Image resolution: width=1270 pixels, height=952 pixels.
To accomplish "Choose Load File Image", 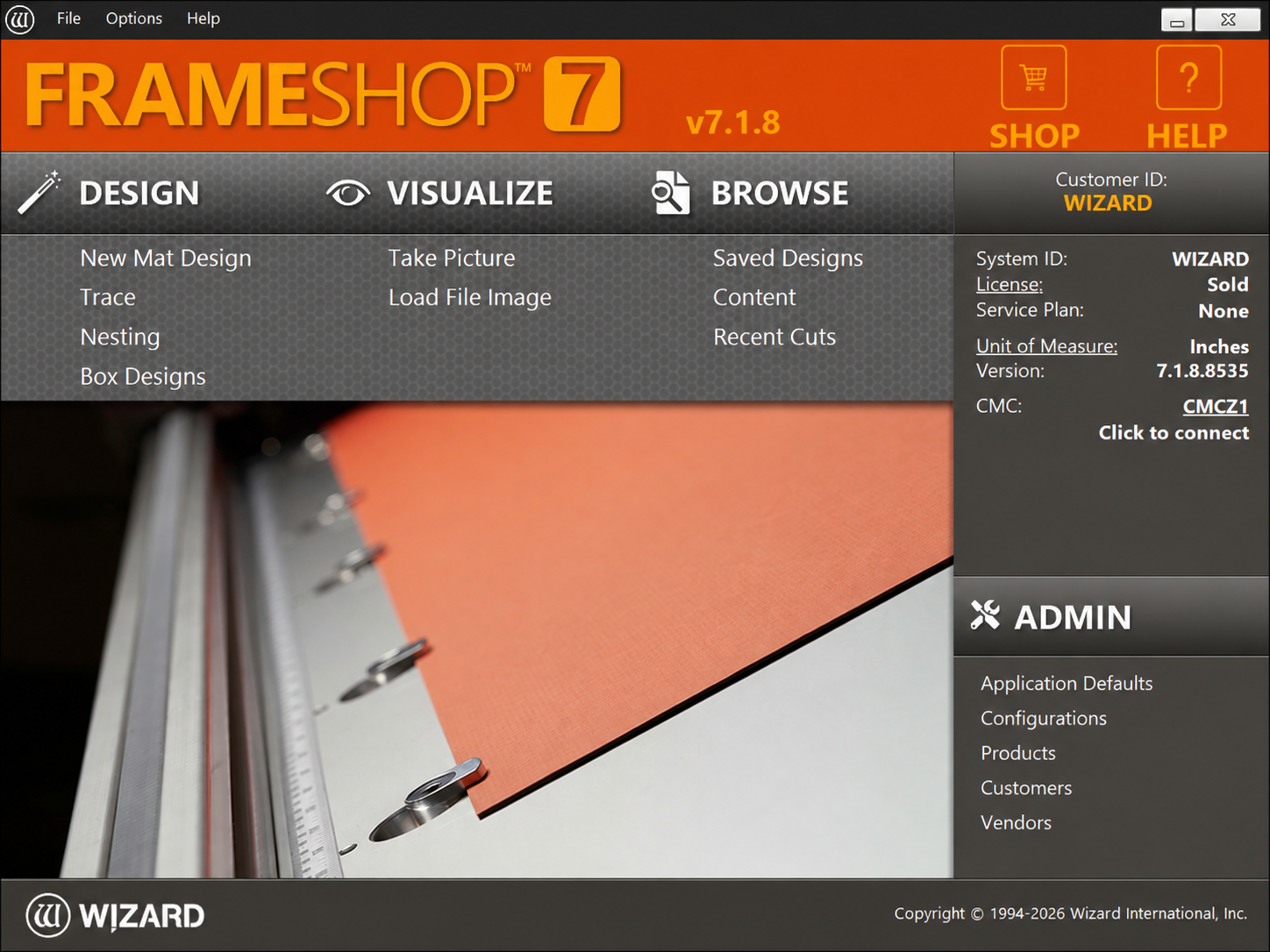I will [470, 298].
